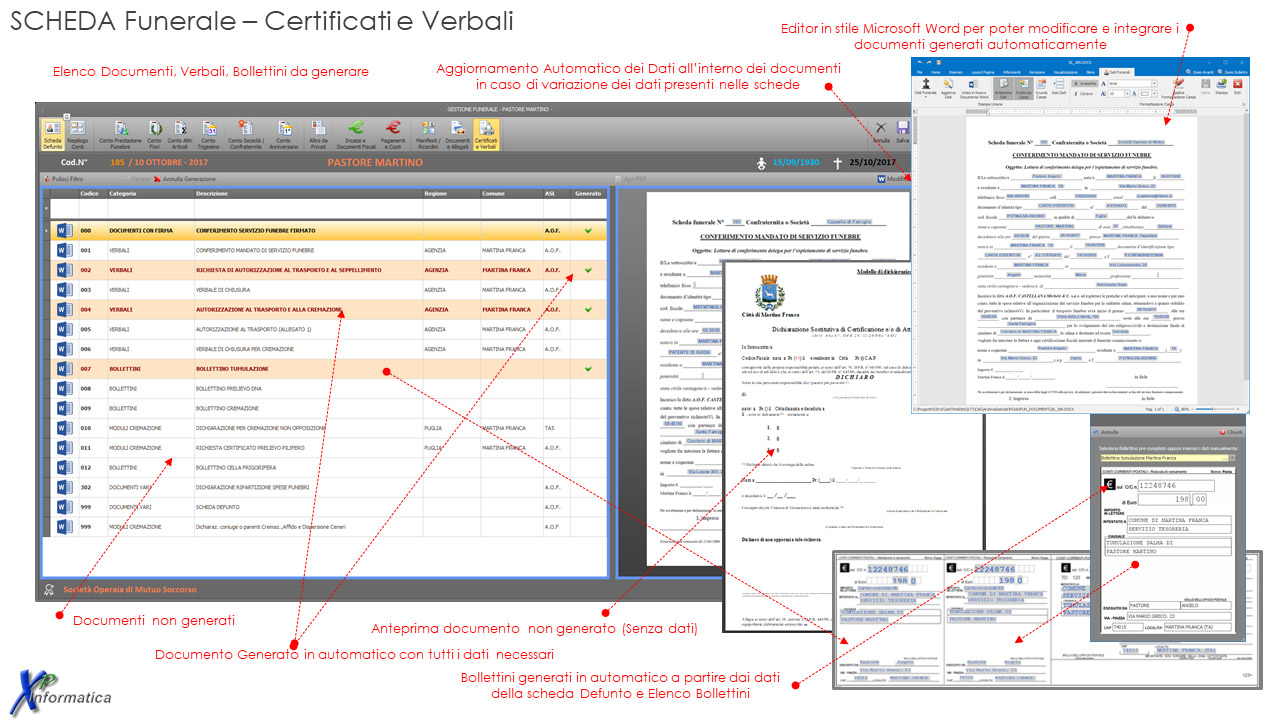The height and width of the screenshot is (720, 1280).
Task: Toggle Grassetto bold in editor ribbon
Action: pos(1085,84)
